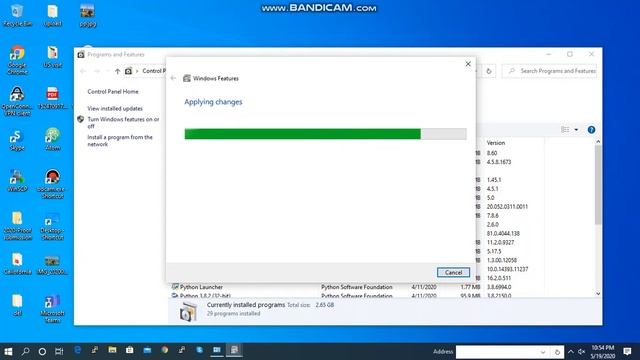Click version 81.0.4044.138 in the list

click(503, 233)
